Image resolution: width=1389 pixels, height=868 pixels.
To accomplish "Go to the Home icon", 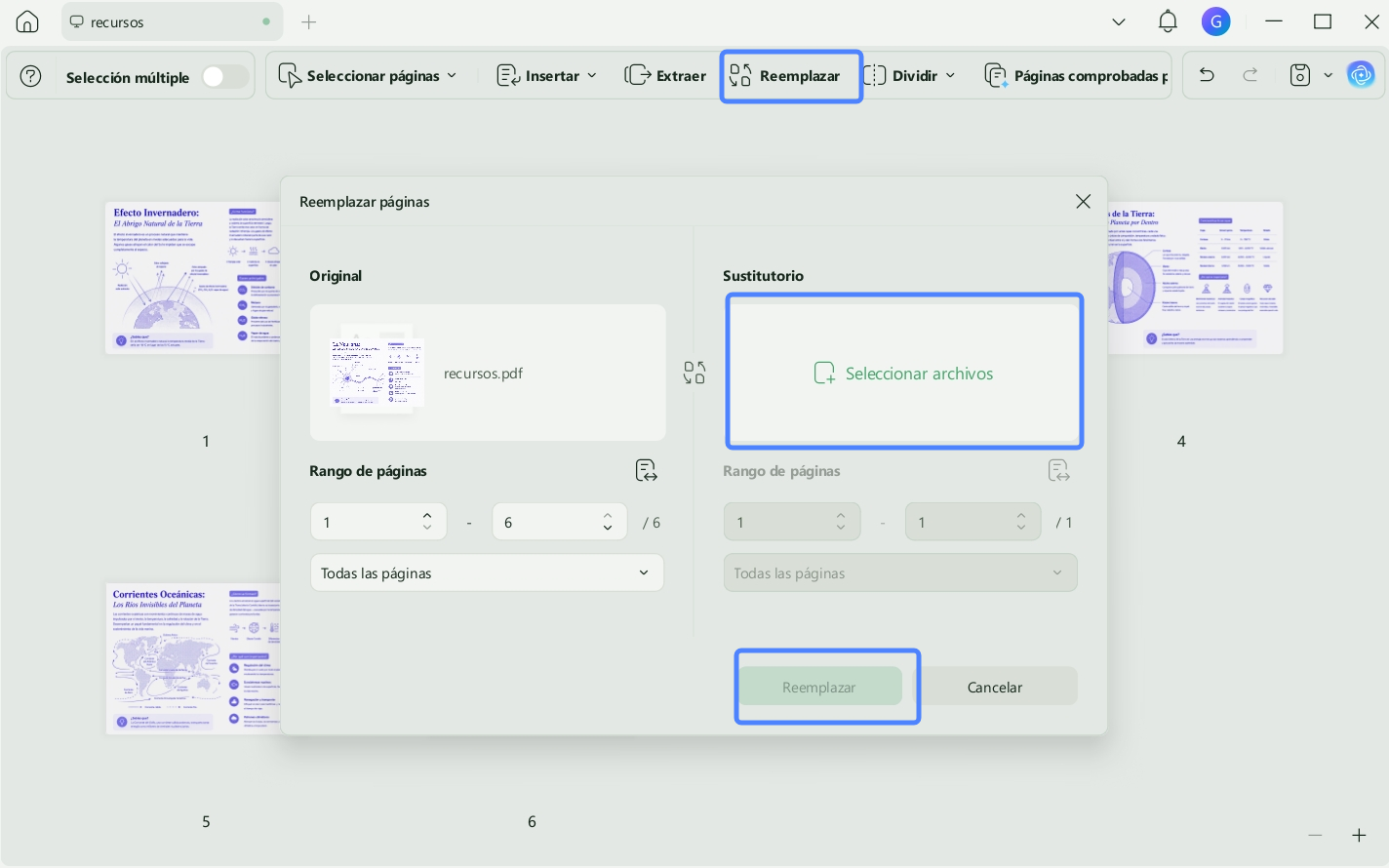I will click(x=27, y=21).
